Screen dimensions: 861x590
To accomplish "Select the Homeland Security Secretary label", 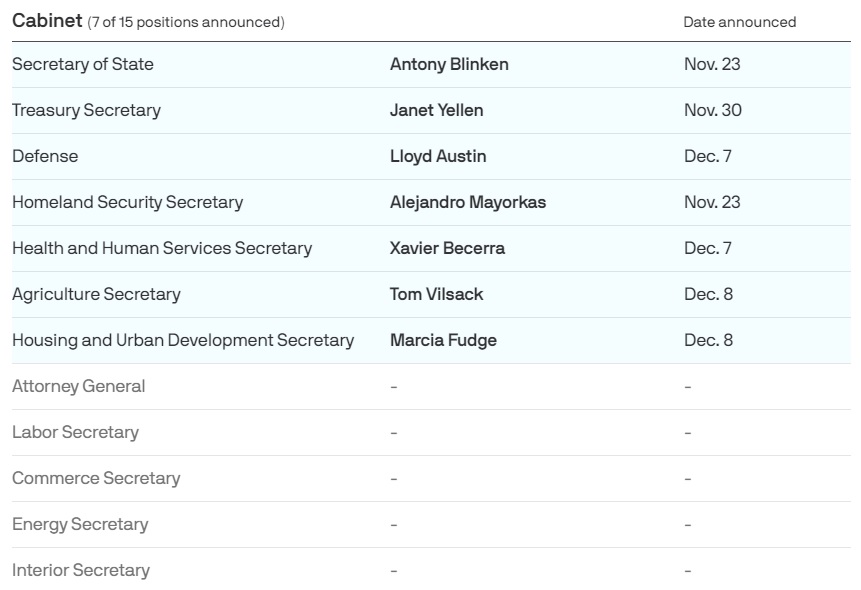I will point(127,202).
